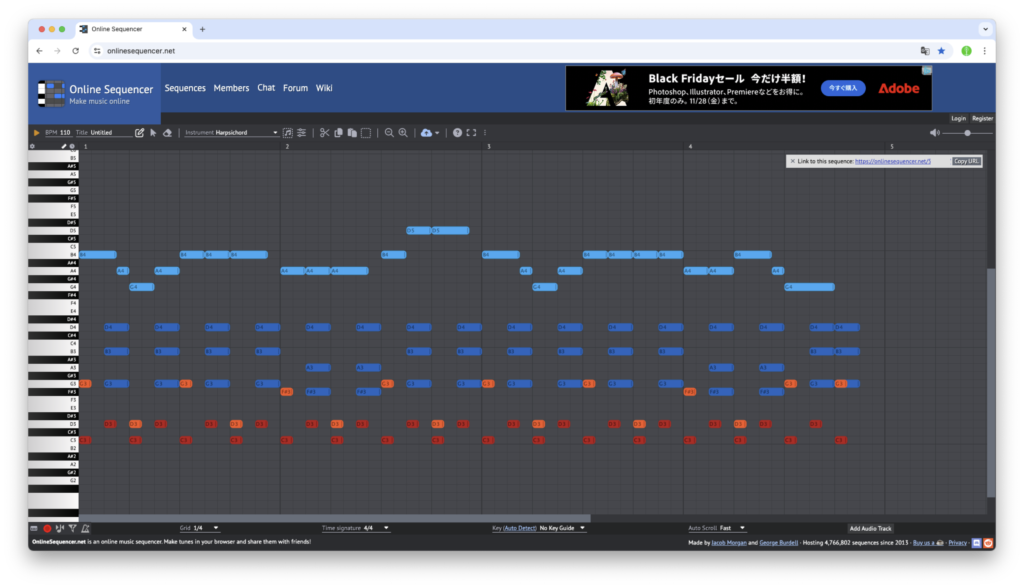Click the scissors Cut icon
The height and width of the screenshot is (588, 1024).
pos(324,132)
